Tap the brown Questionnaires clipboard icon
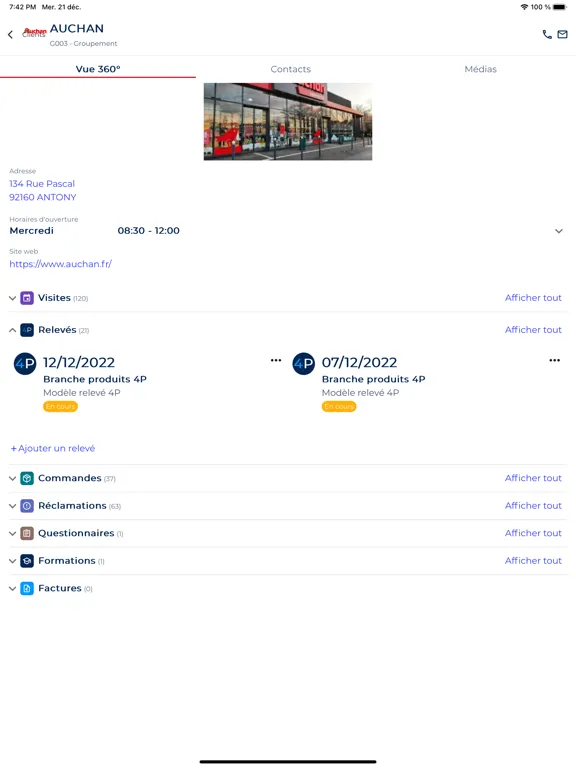The image size is (576, 768). pyautogui.click(x=27, y=533)
